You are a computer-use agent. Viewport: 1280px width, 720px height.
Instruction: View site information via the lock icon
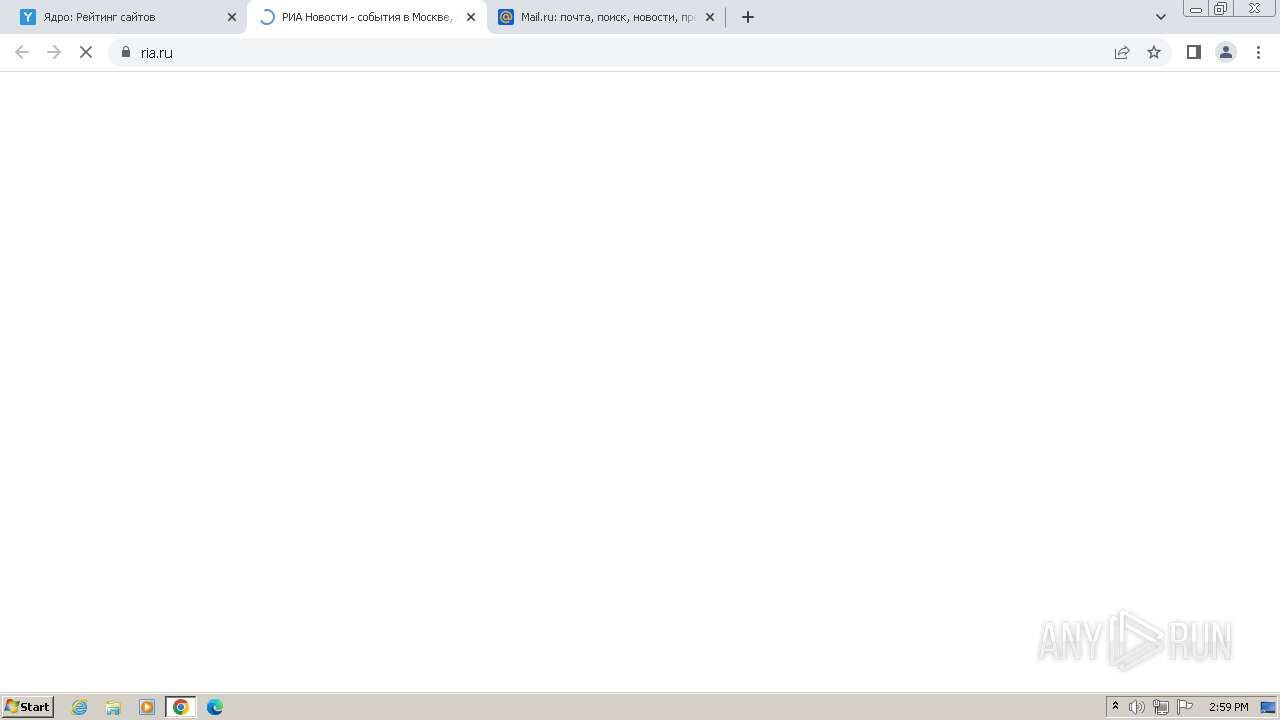(126, 52)
